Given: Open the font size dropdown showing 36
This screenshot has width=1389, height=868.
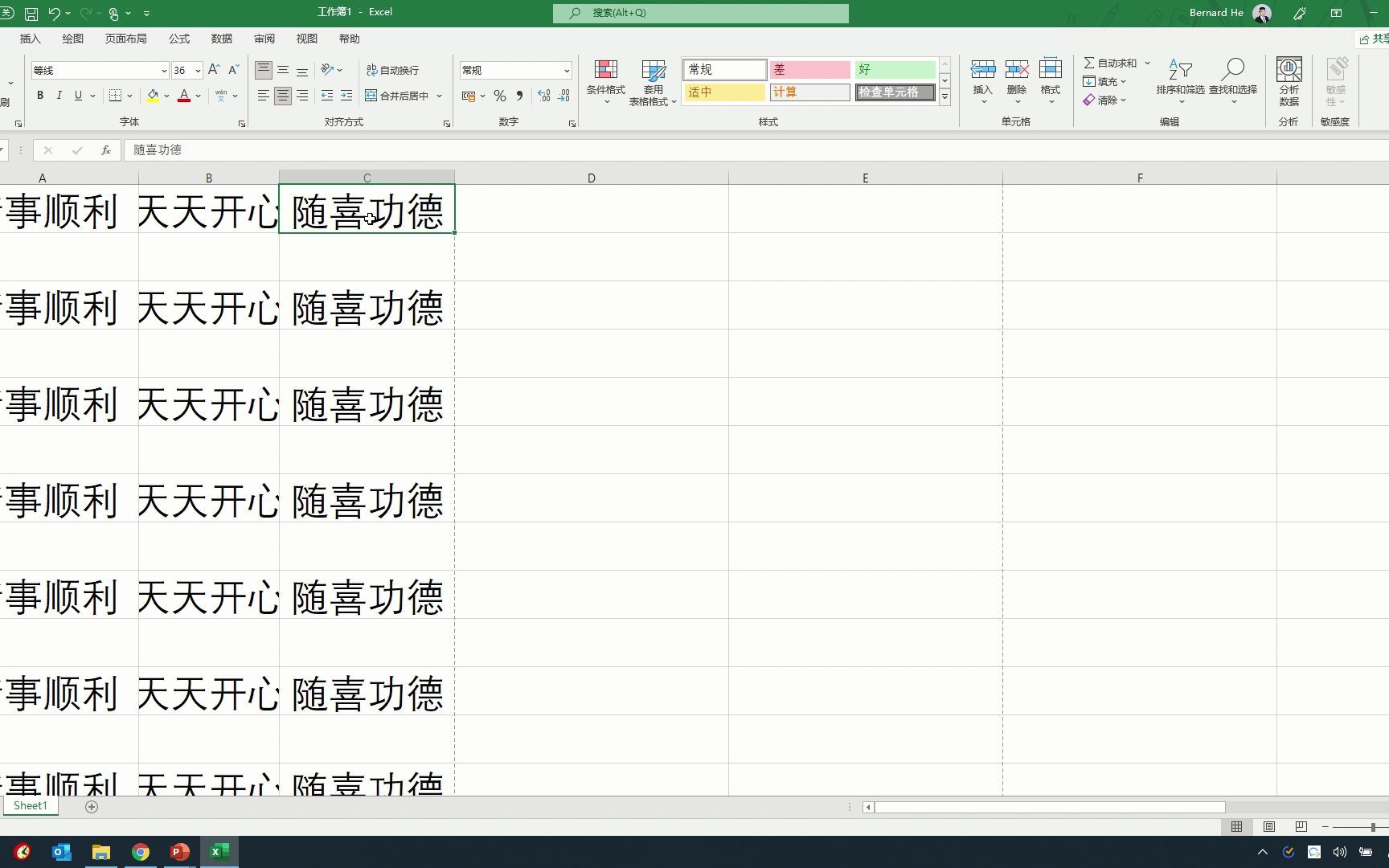Looking at the screenshot, I should coord(198,71).
